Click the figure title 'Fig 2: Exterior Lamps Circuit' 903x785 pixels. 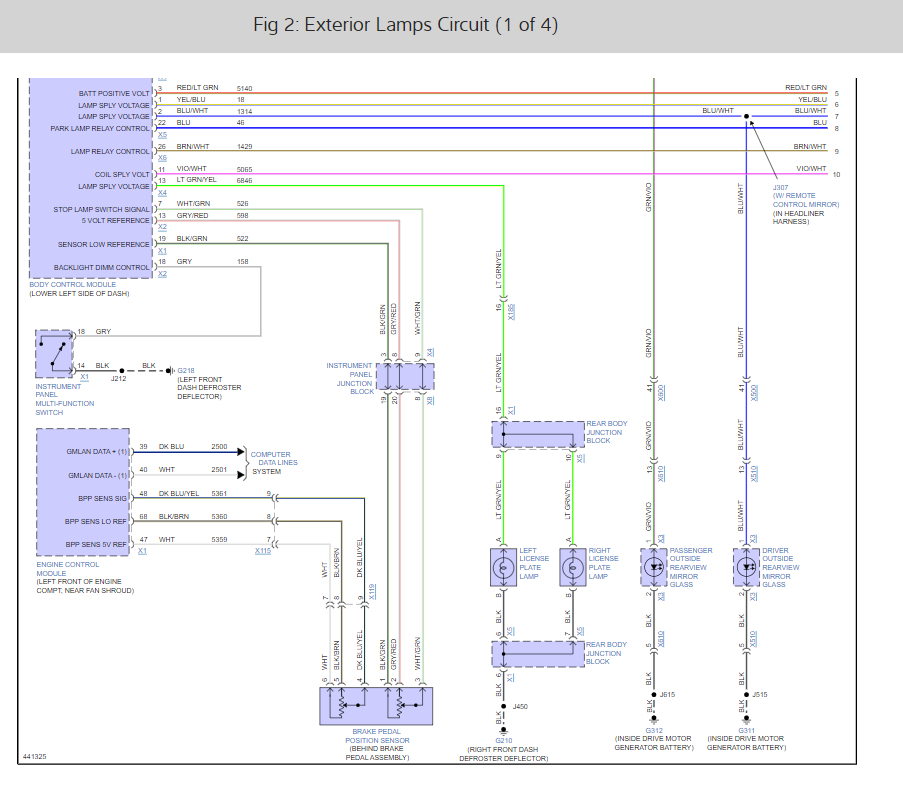pos(405,25)
